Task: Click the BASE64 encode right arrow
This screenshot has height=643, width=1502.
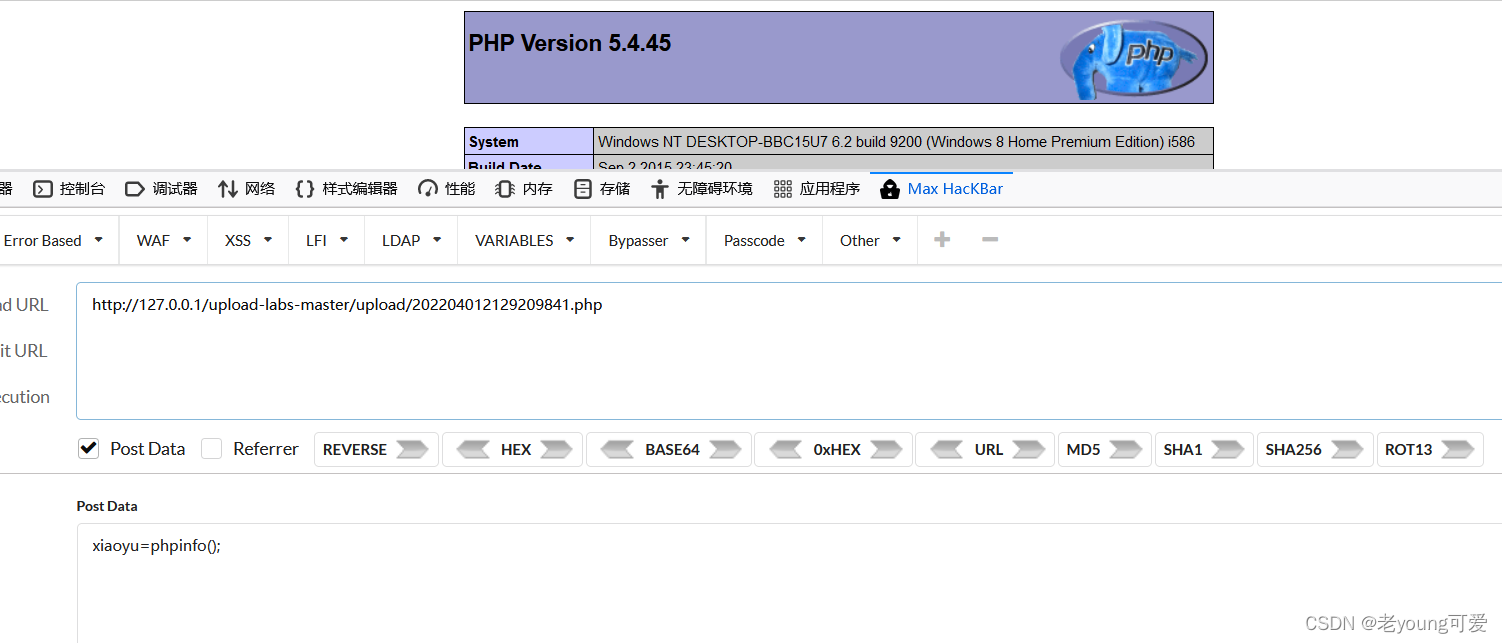Action: 724,450
